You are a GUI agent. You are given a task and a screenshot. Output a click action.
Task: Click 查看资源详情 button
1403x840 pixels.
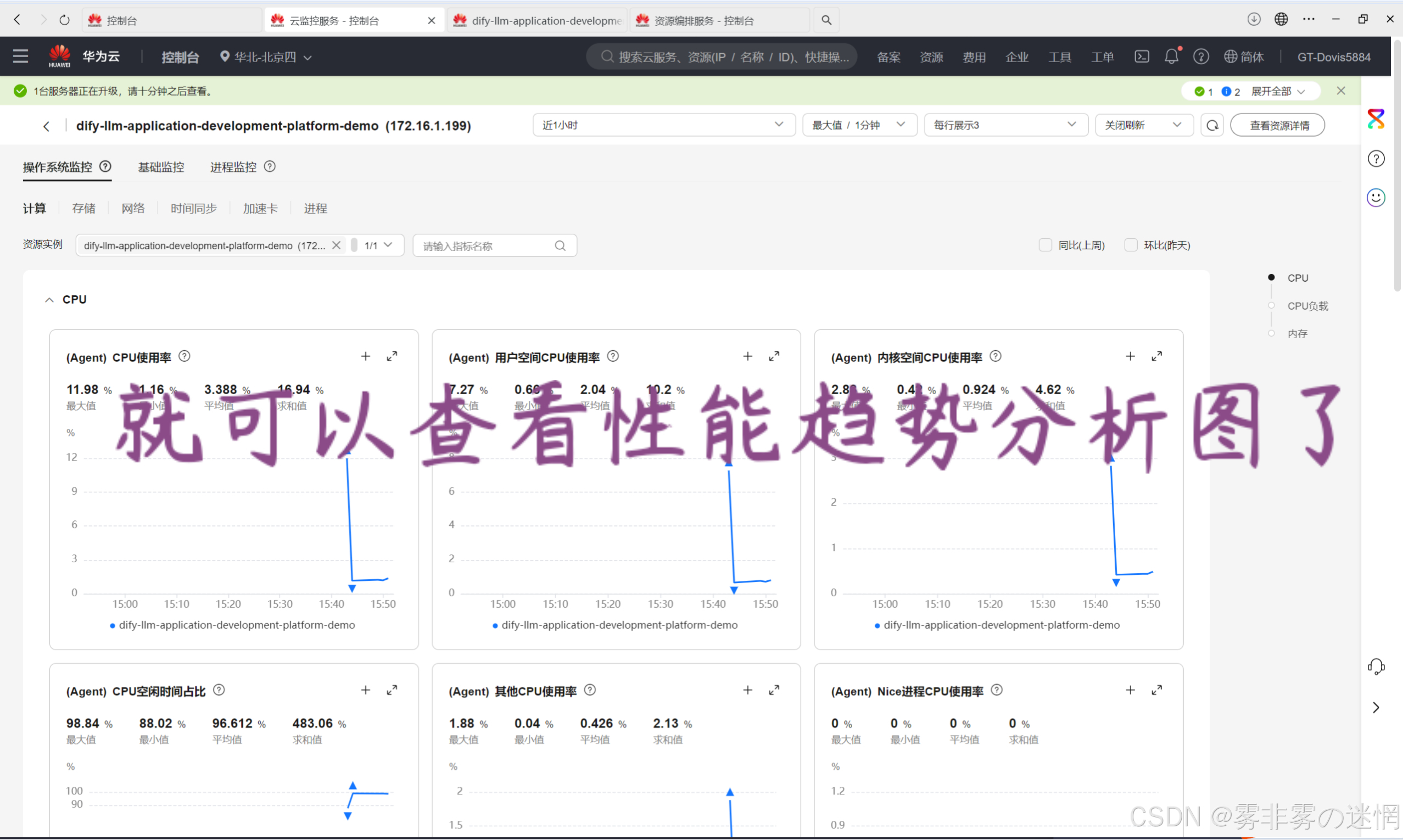tap(1278, 125)
